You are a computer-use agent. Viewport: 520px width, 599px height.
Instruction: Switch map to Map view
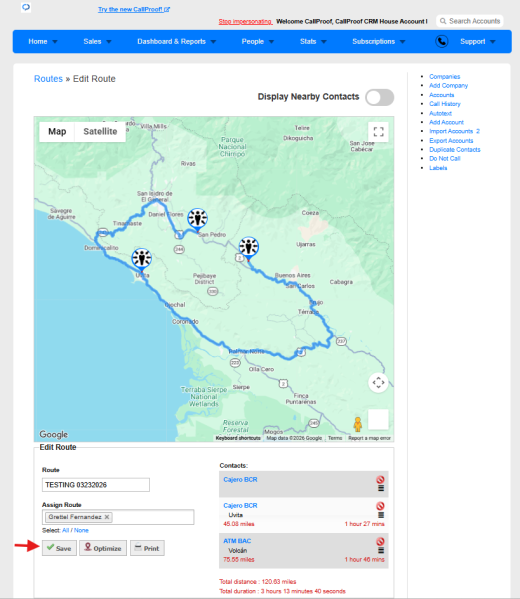click(57, 131)
